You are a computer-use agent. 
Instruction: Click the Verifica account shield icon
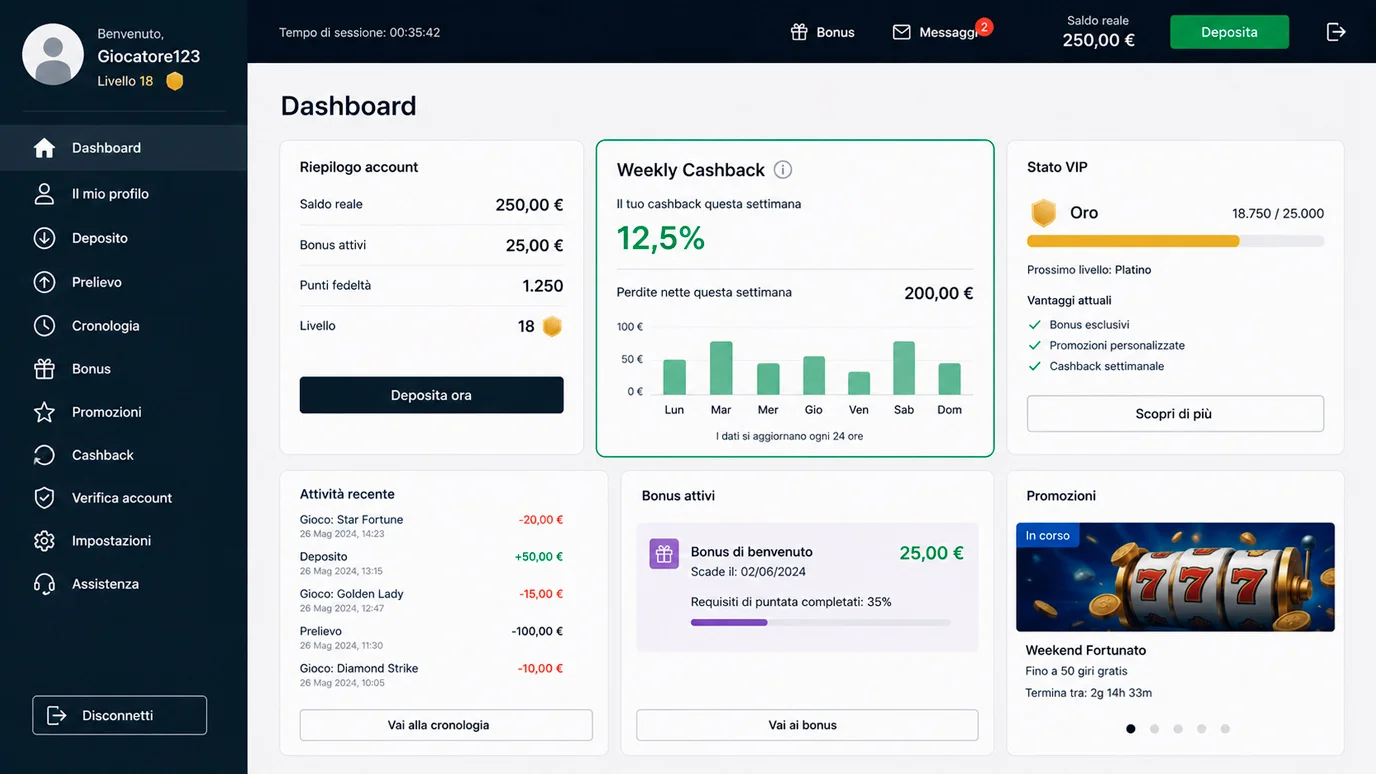(x=44, y=498)
